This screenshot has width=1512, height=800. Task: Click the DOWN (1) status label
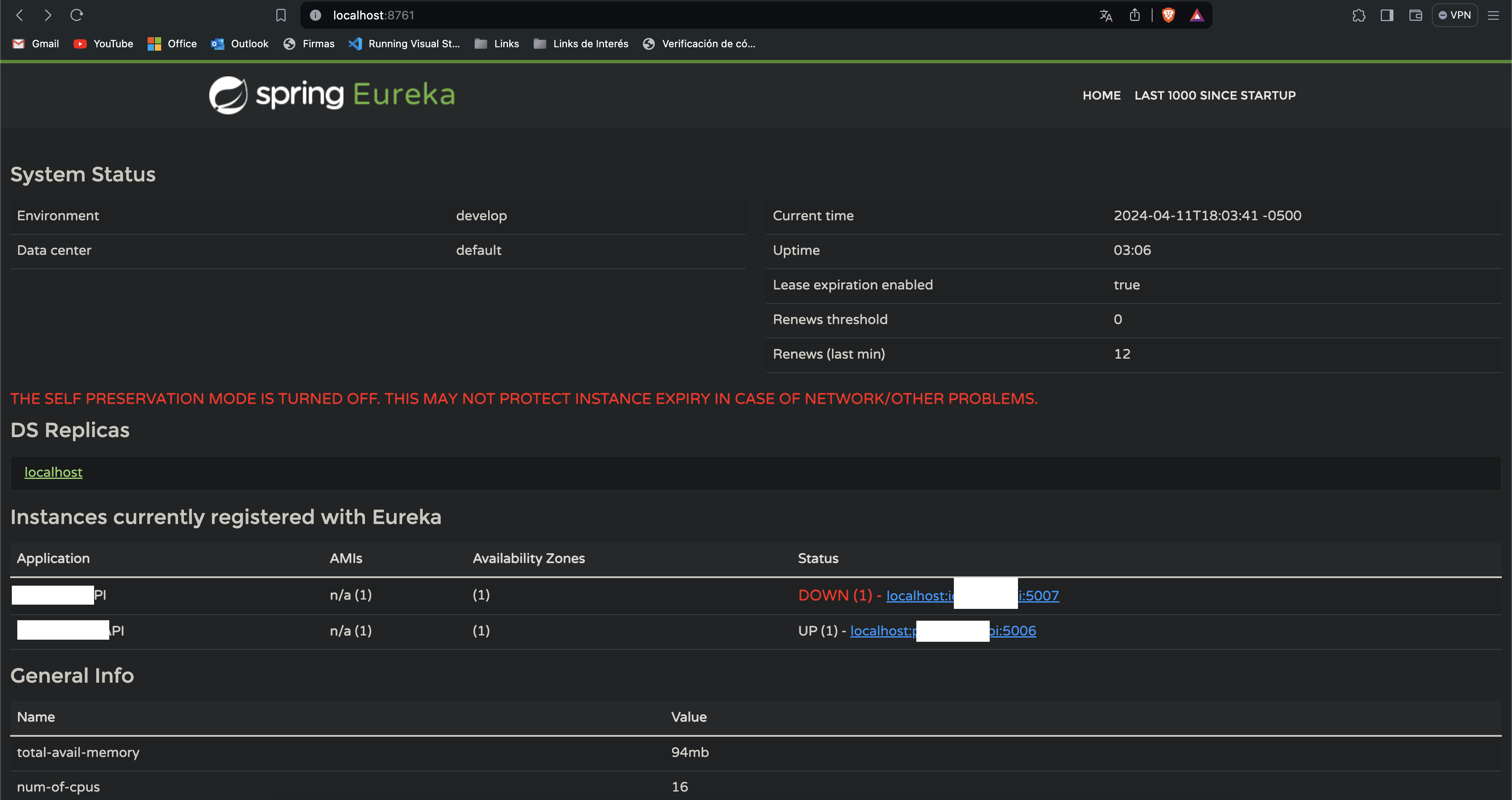[834, 595]
